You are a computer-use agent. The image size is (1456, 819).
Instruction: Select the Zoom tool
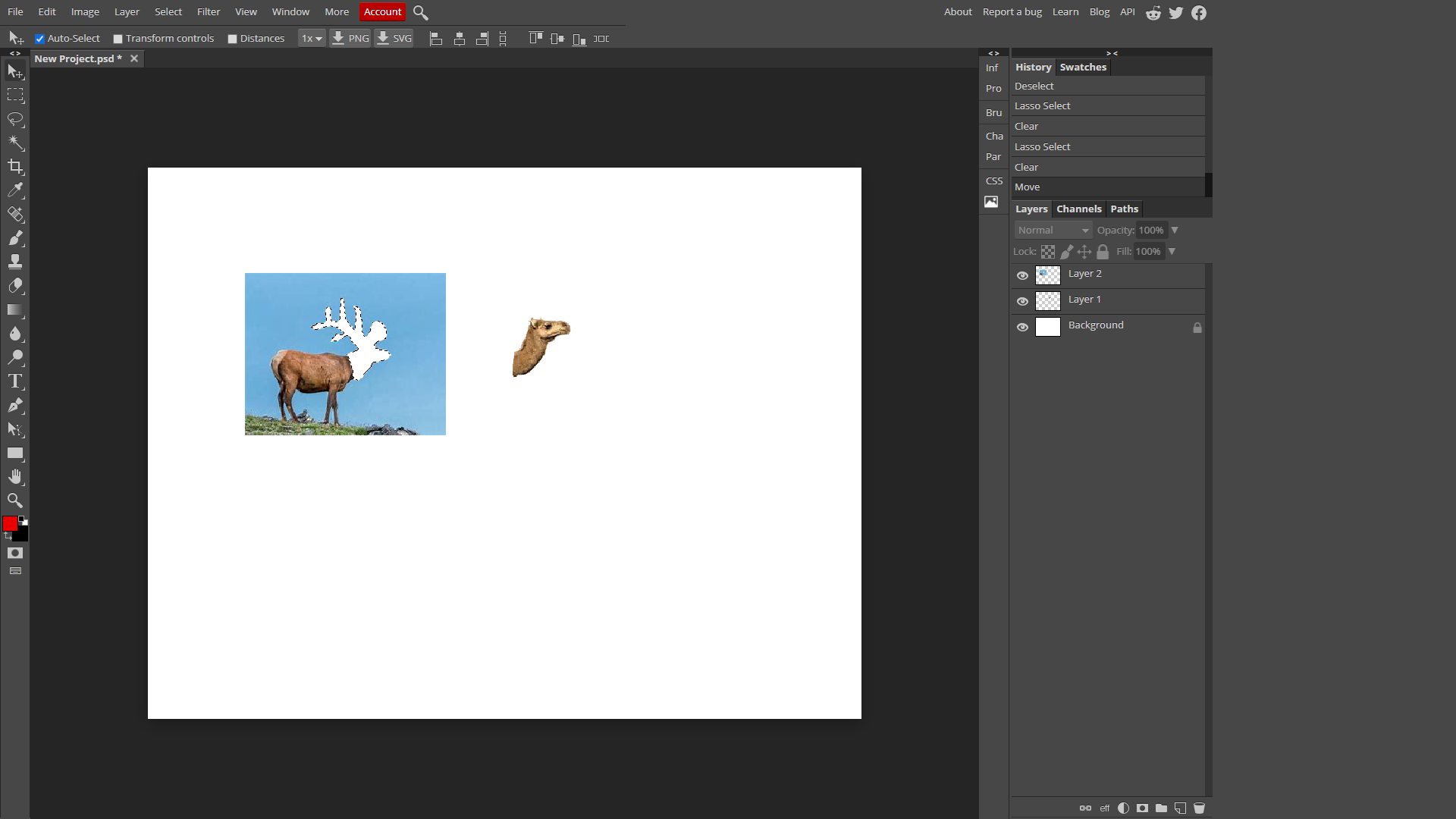point(15,500)
